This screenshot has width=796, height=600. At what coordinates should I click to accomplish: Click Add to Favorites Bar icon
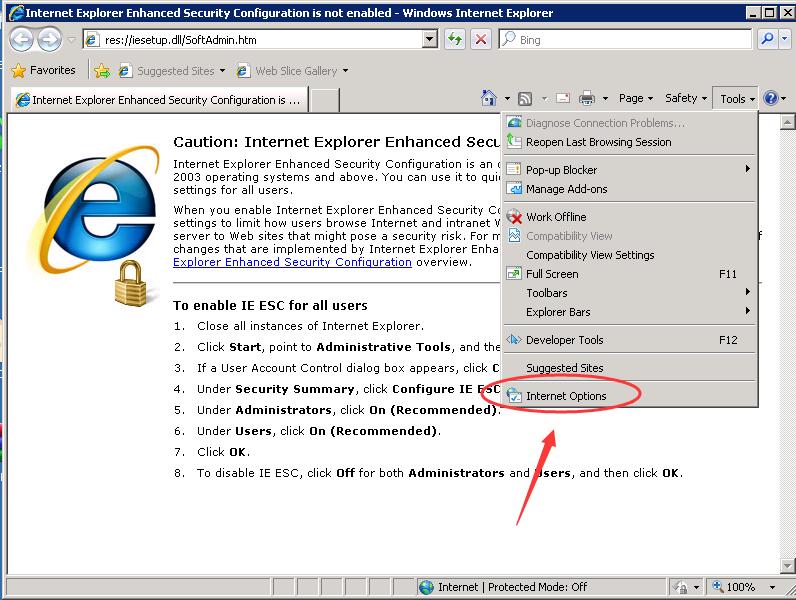pos(102,71)
